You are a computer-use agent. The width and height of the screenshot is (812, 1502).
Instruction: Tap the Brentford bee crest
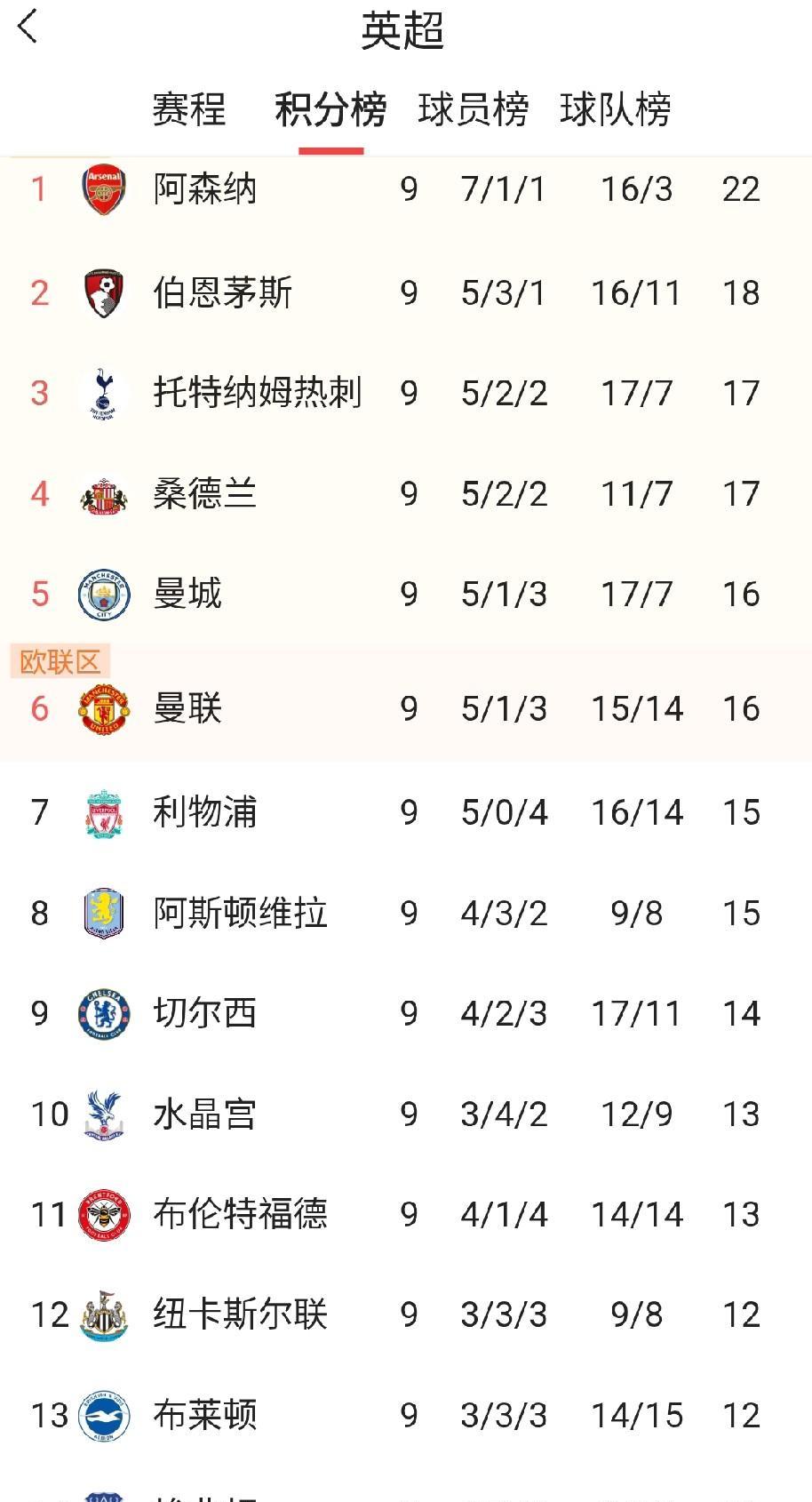[104, 1214]
